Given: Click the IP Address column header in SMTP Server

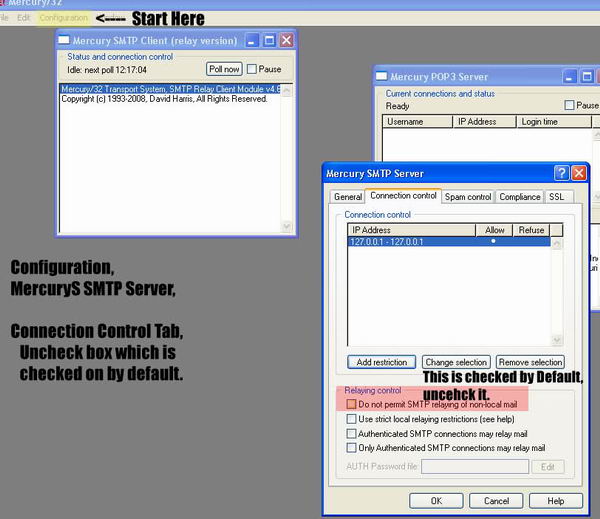Looking at the screenshot, I should (x=412, y=230).
